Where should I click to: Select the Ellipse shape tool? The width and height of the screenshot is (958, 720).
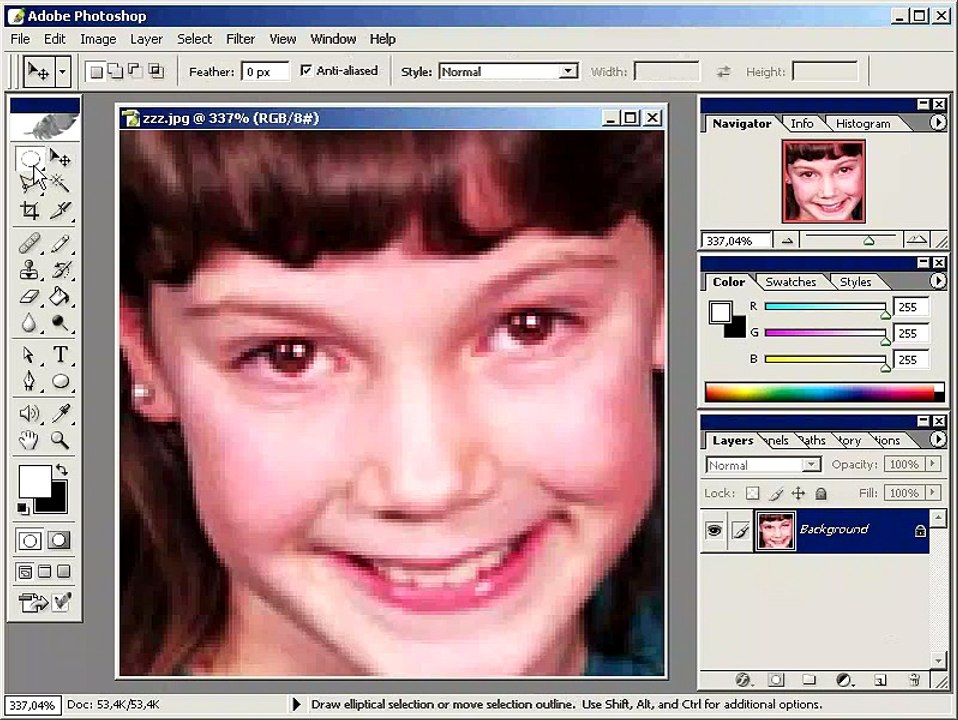coord(60,381)
